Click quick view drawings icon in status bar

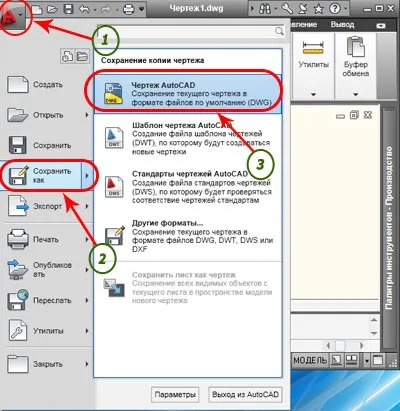[x=352, y=360]
